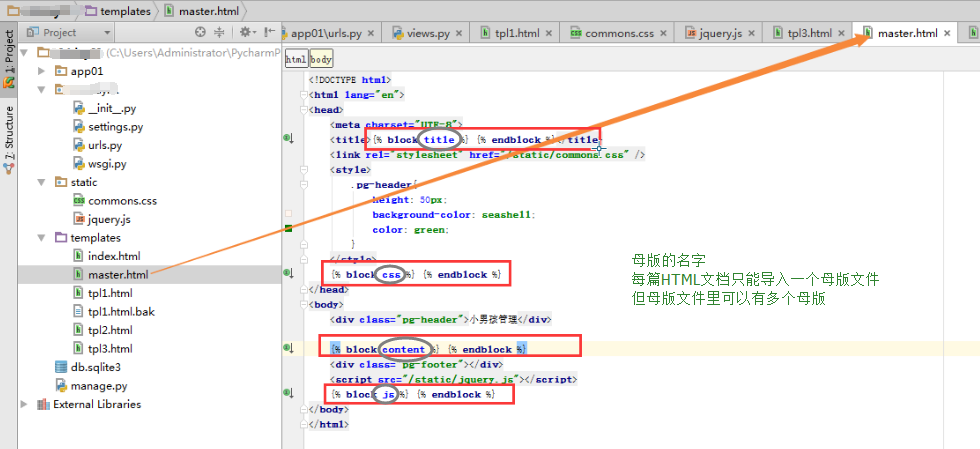Expand the app01 folder

pyautogui.click(x=42, y=71)
